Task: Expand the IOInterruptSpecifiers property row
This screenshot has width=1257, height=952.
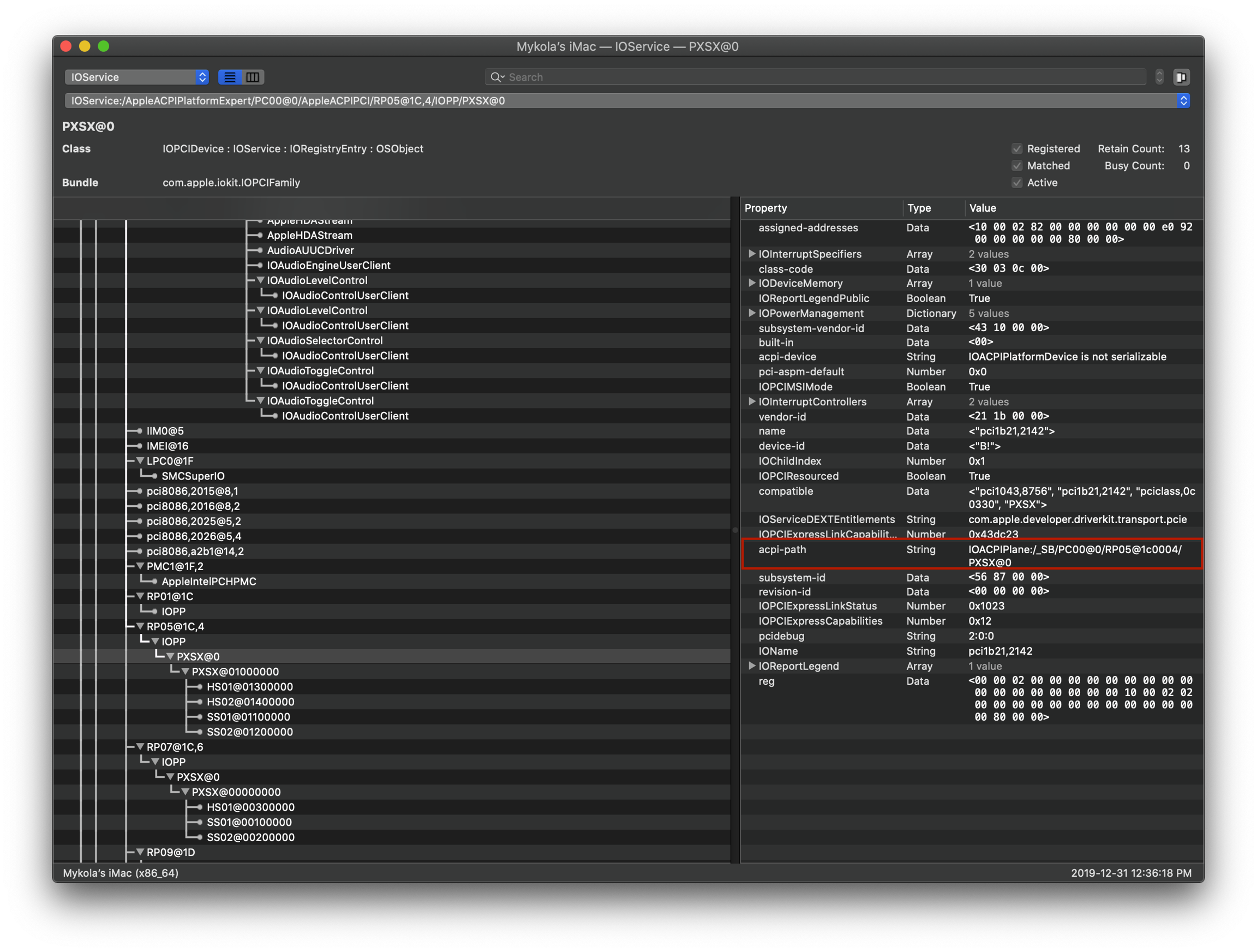Action: point(751,254)
